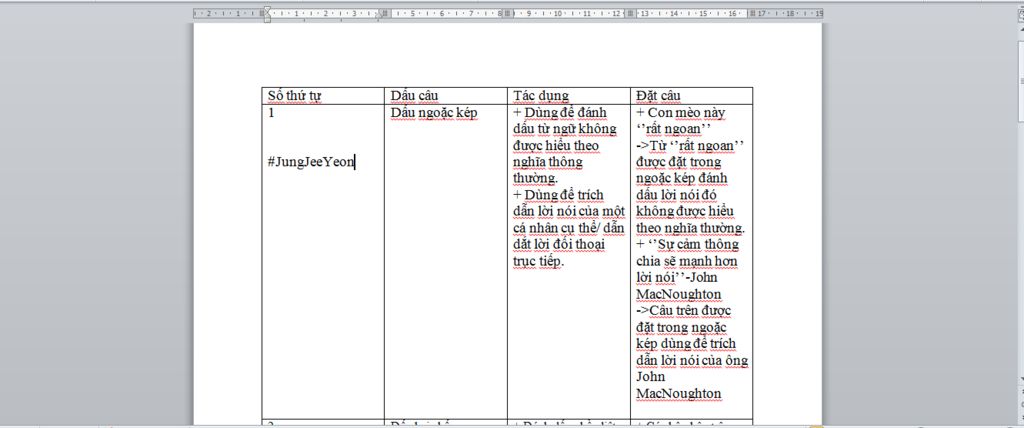Screen dimensions: 1024x428
Task: Click the line '+ Dùng để đánh'
Action: tap(560, 113)
